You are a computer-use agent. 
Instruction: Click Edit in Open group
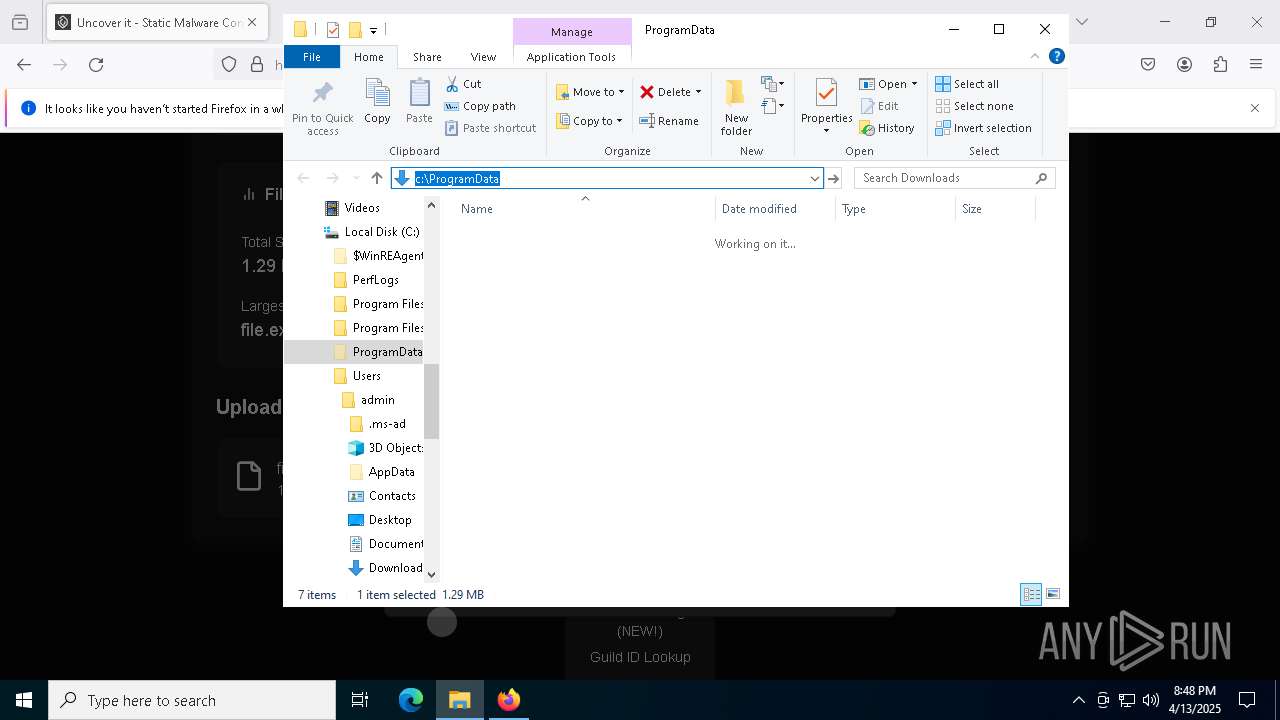pos(879,106)
